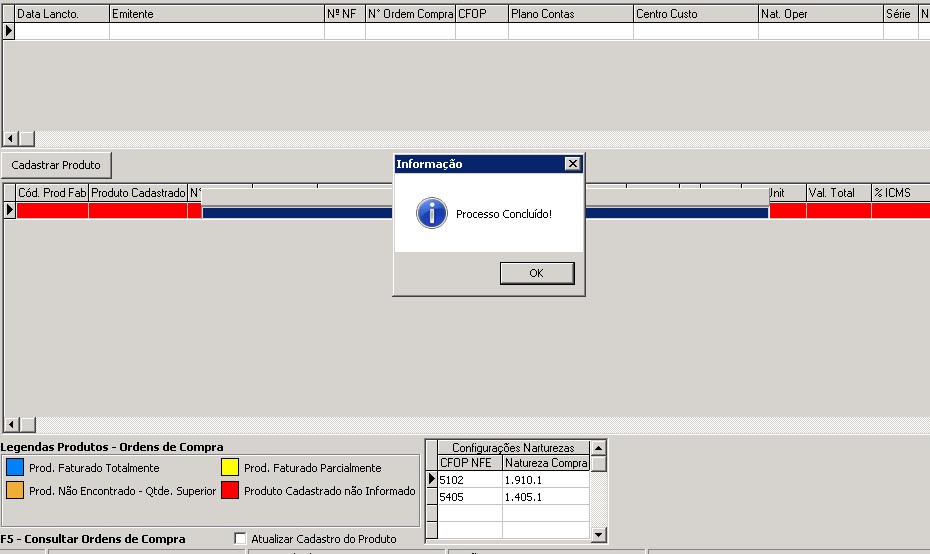Click the Cadastrar Produto button

tap(56, 164)
